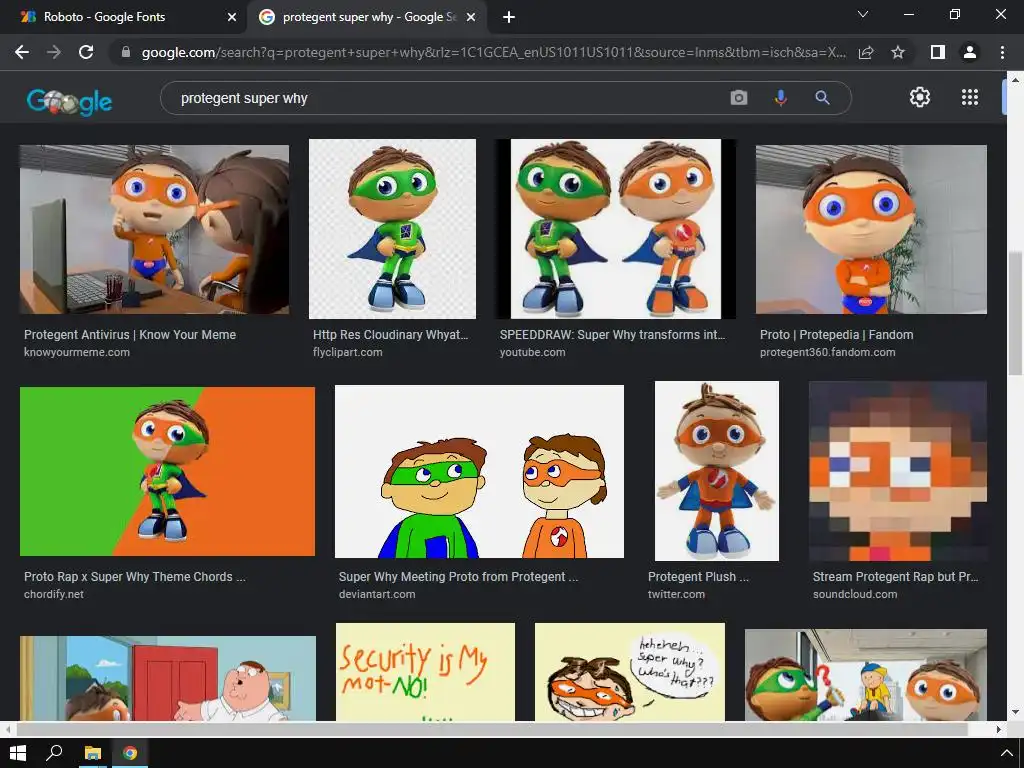Click the youtube.com source link

[532, 352]
